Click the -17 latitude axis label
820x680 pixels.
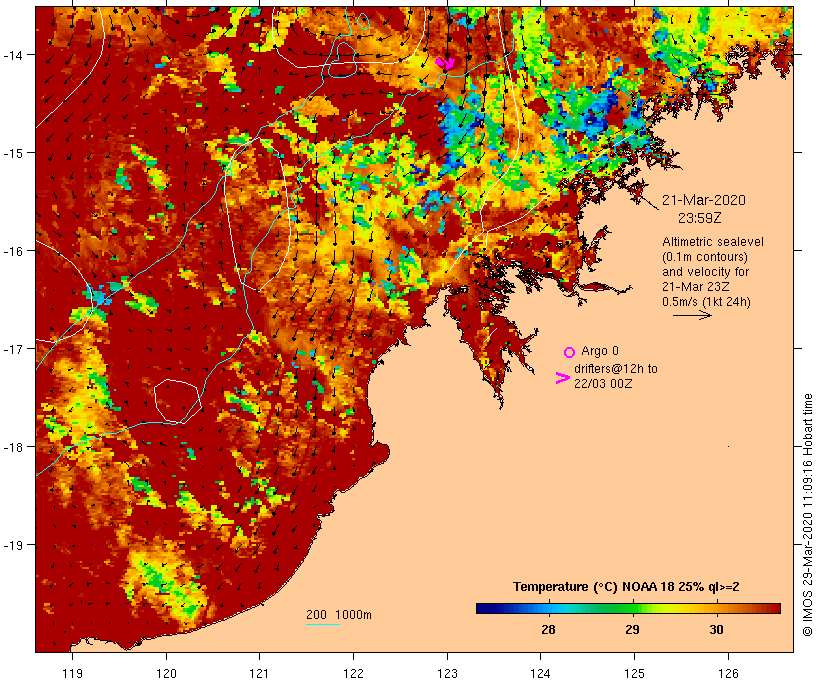point(12,348)
